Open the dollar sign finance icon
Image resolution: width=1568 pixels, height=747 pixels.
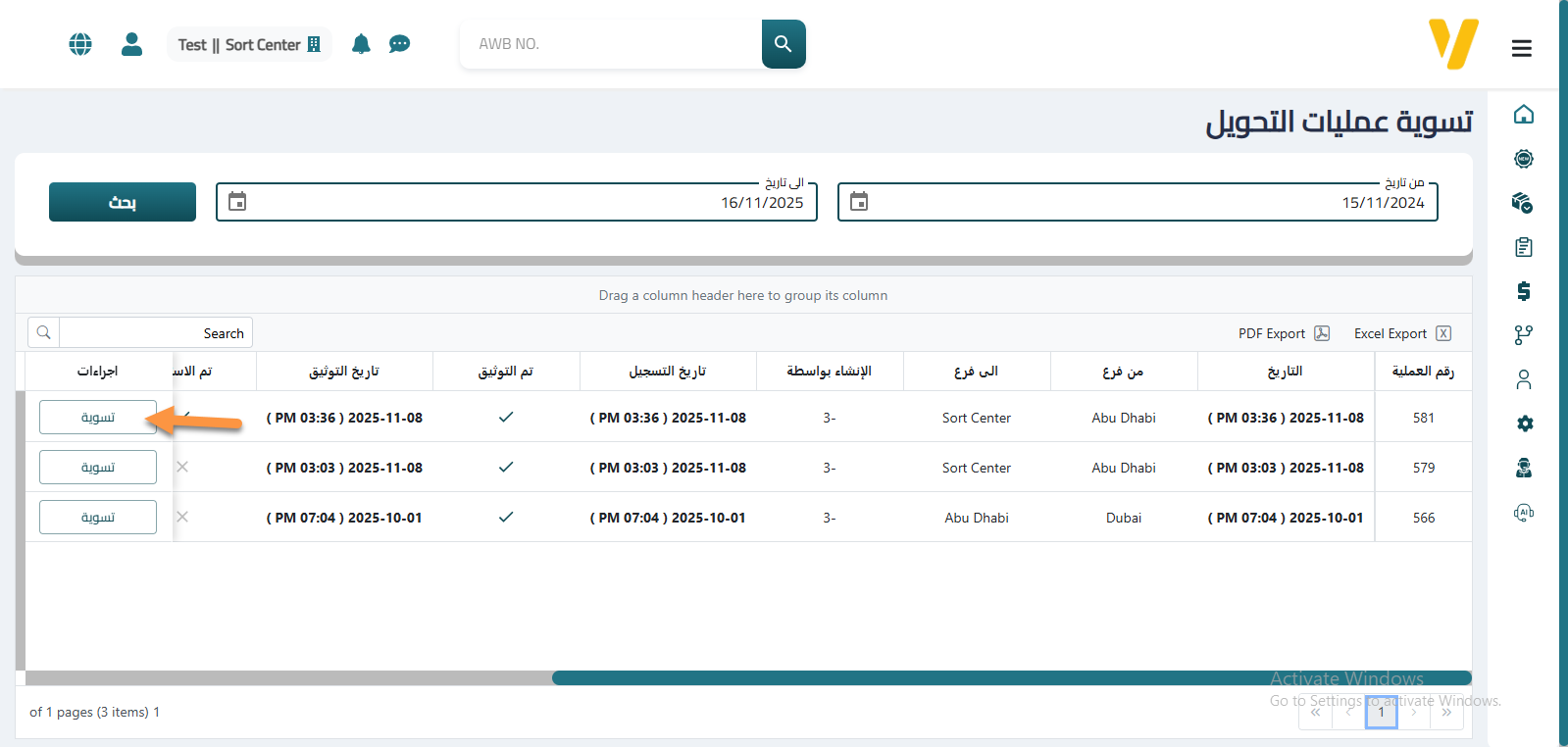[x=1523, y=291]
